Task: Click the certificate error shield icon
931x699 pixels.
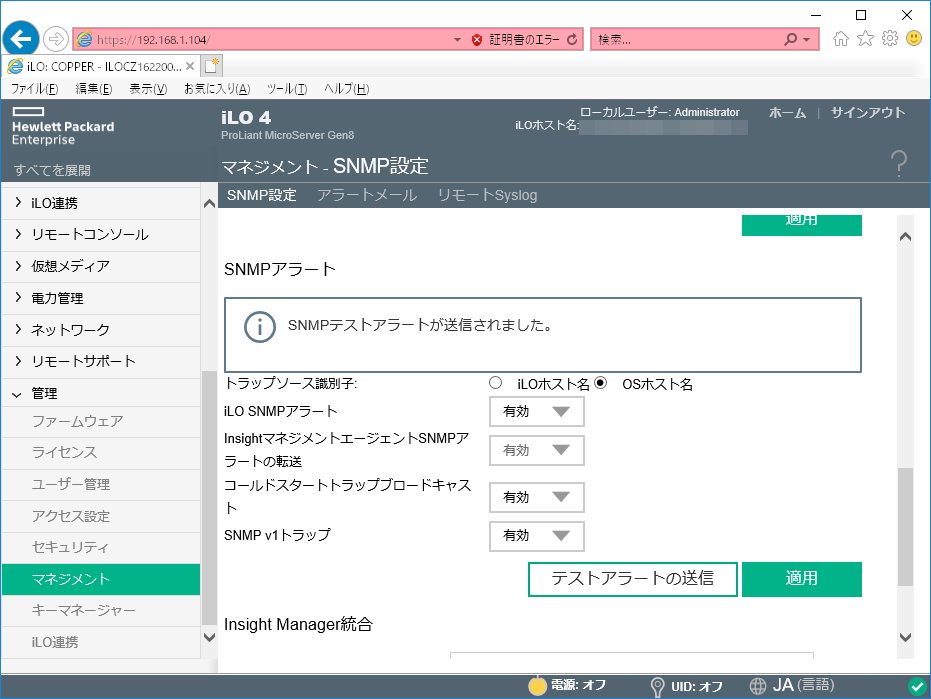Action: click(x=477, y=40)
